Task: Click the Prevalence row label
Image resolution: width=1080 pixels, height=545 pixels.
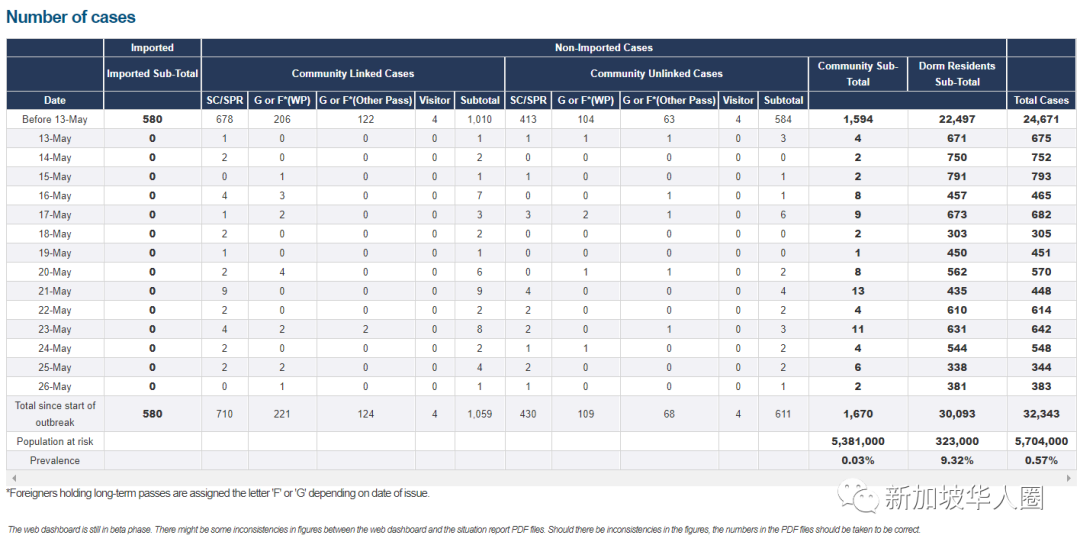Action: [x=55, y=460]
